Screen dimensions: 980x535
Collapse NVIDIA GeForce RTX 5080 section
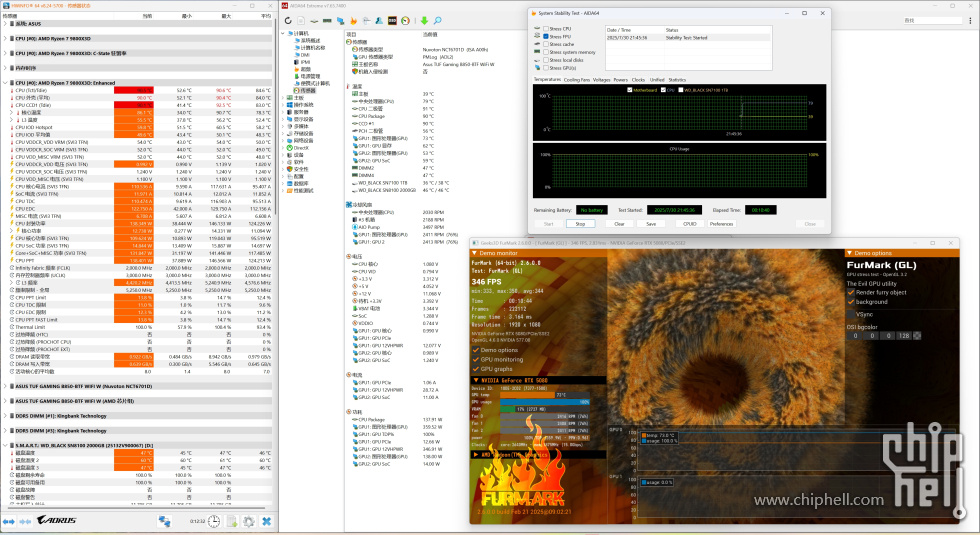(x=476, y=380)
